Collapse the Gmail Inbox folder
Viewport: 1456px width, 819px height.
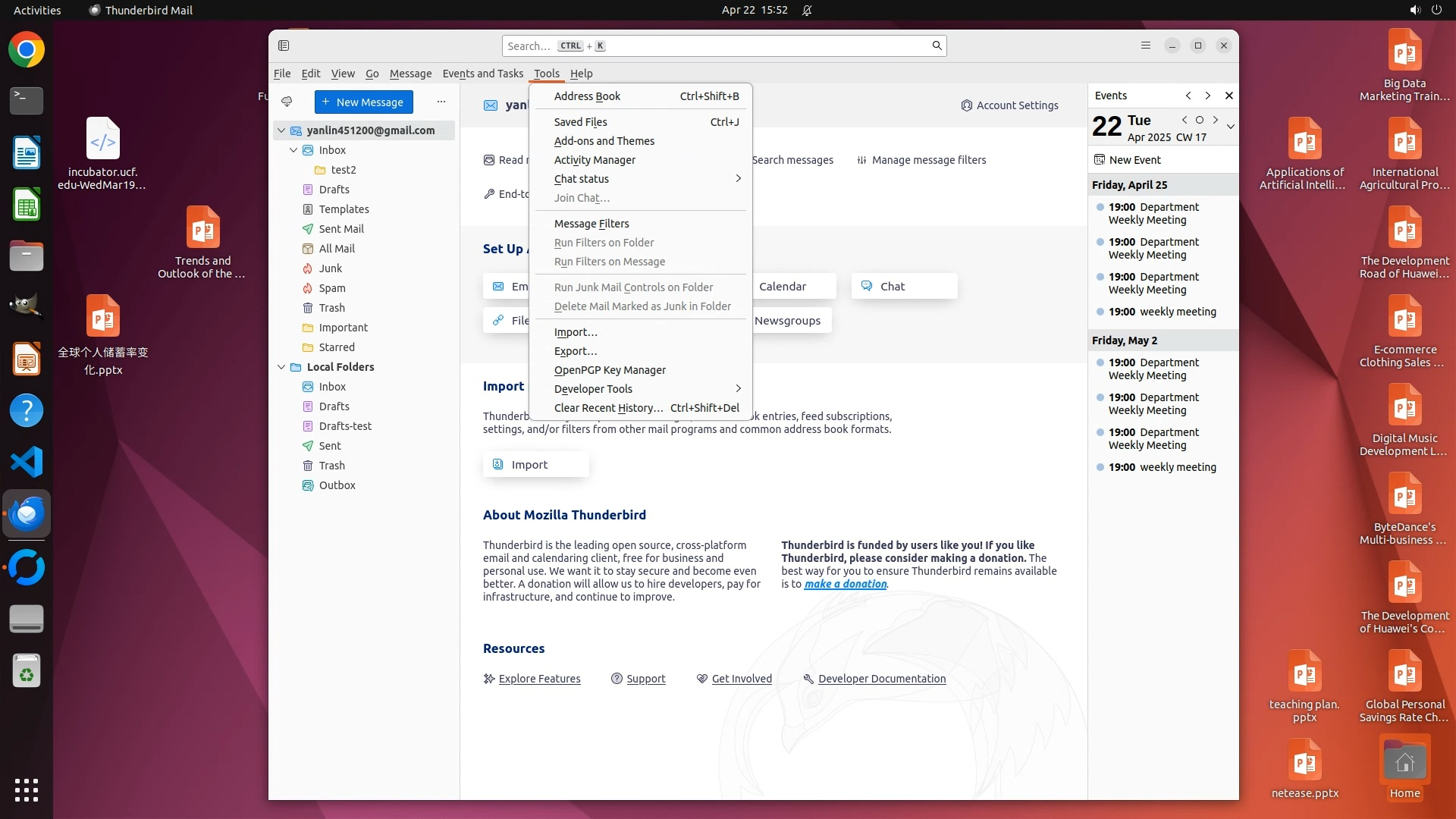click(293, 150)
